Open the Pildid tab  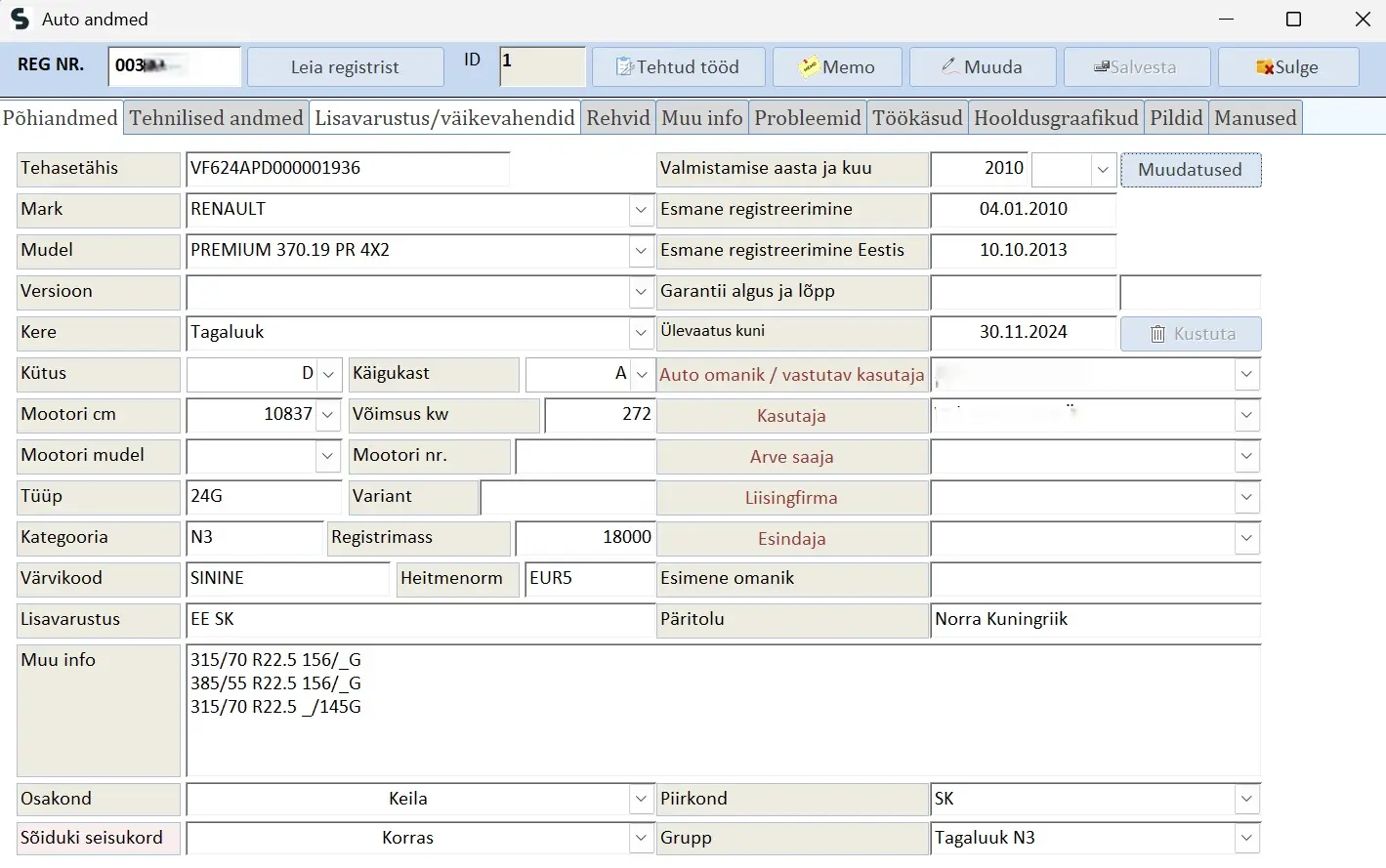1176,118
